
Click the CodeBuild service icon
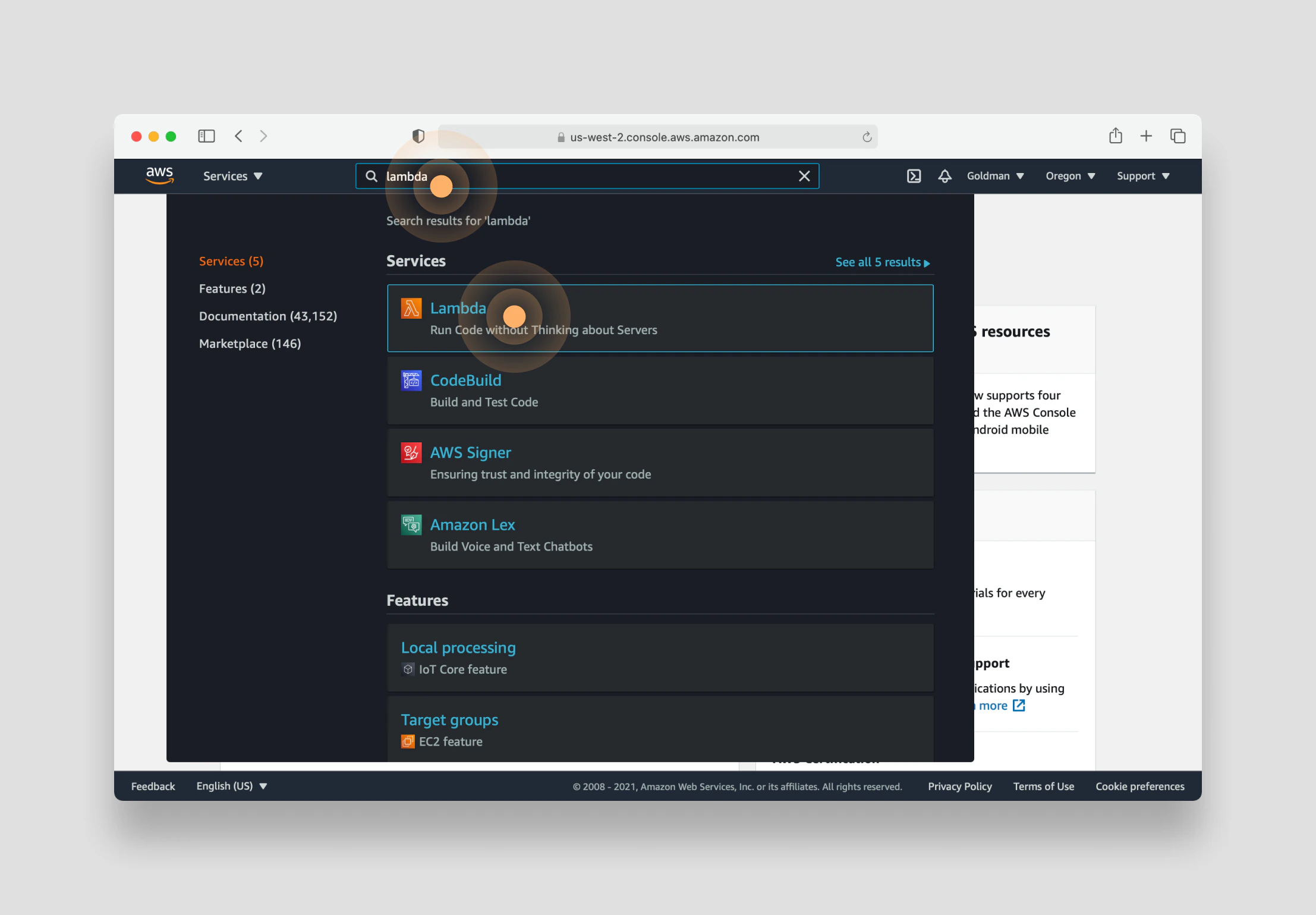pos(411,380)
